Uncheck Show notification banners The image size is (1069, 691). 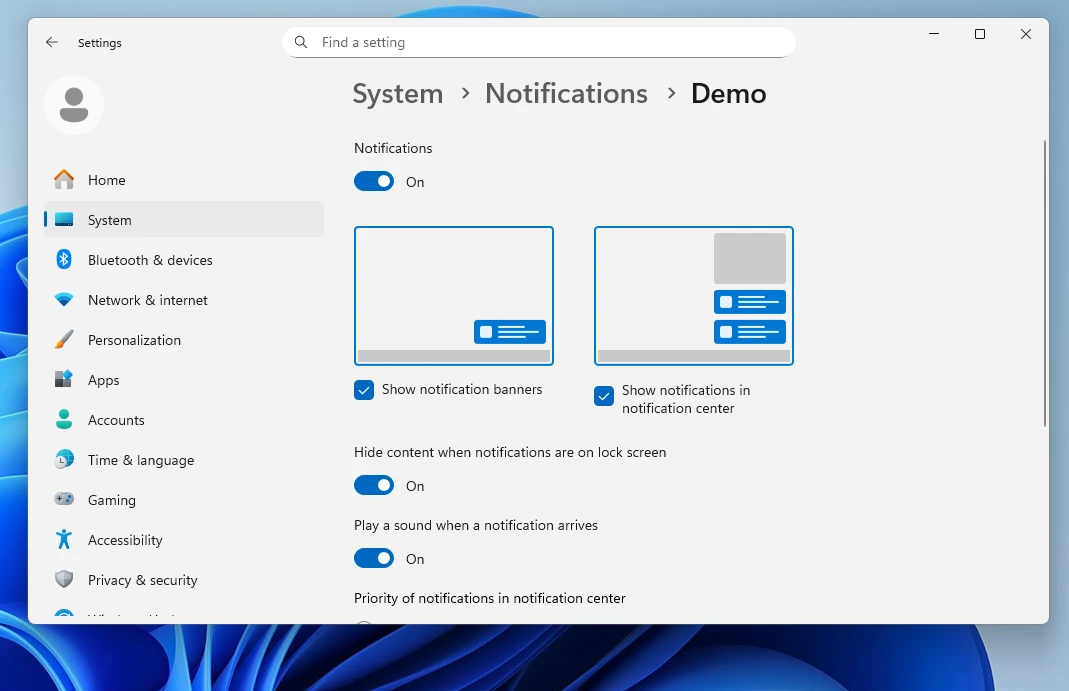click(x=364, y=390)
